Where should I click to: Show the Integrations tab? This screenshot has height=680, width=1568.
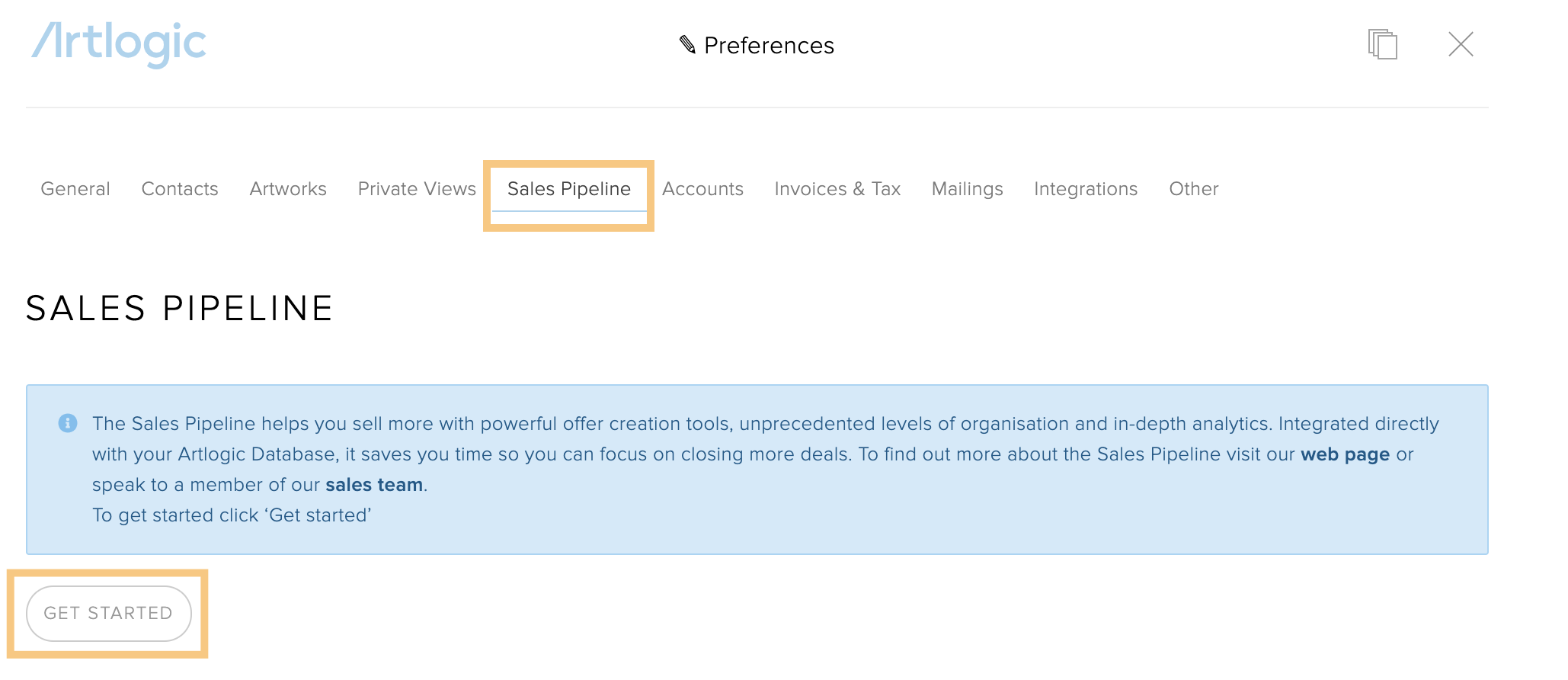tap(1086, 189)
